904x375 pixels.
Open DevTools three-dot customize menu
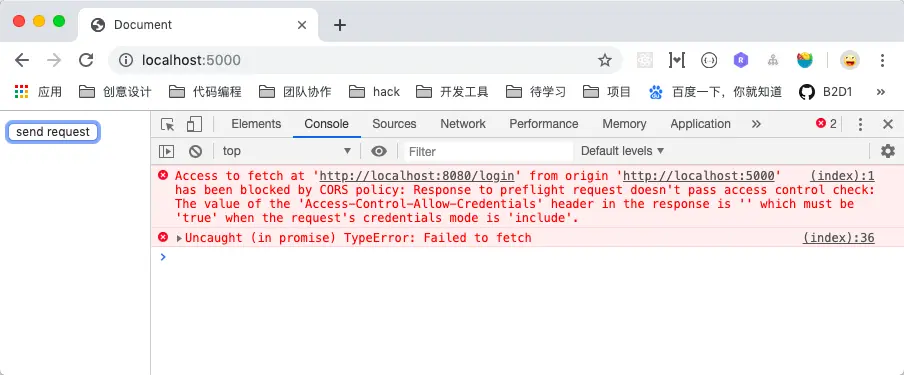tap(860, 124)
